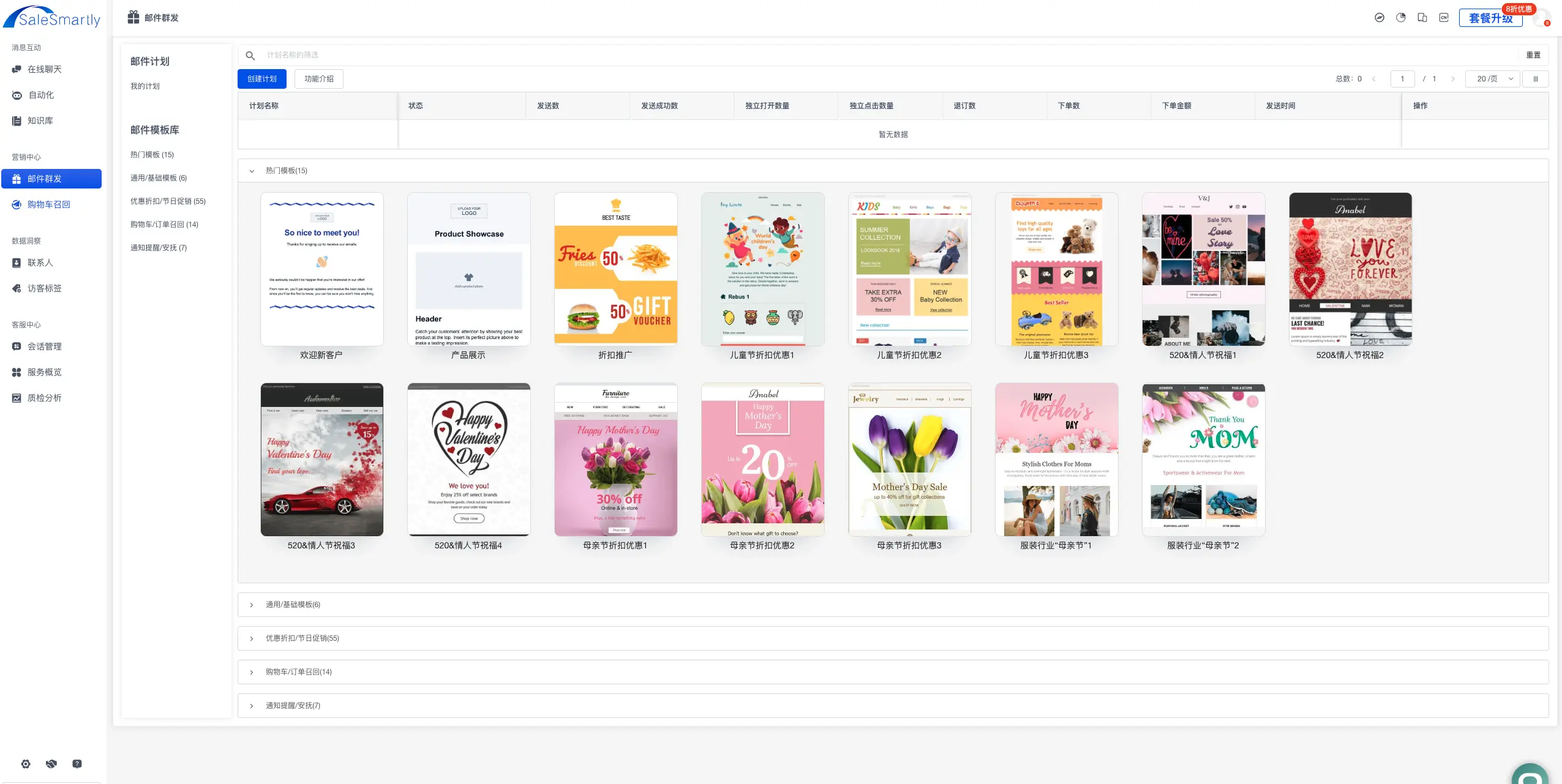Click the 创建计划 button
This screenshot has height=784, width=1562.
point(261,79)
